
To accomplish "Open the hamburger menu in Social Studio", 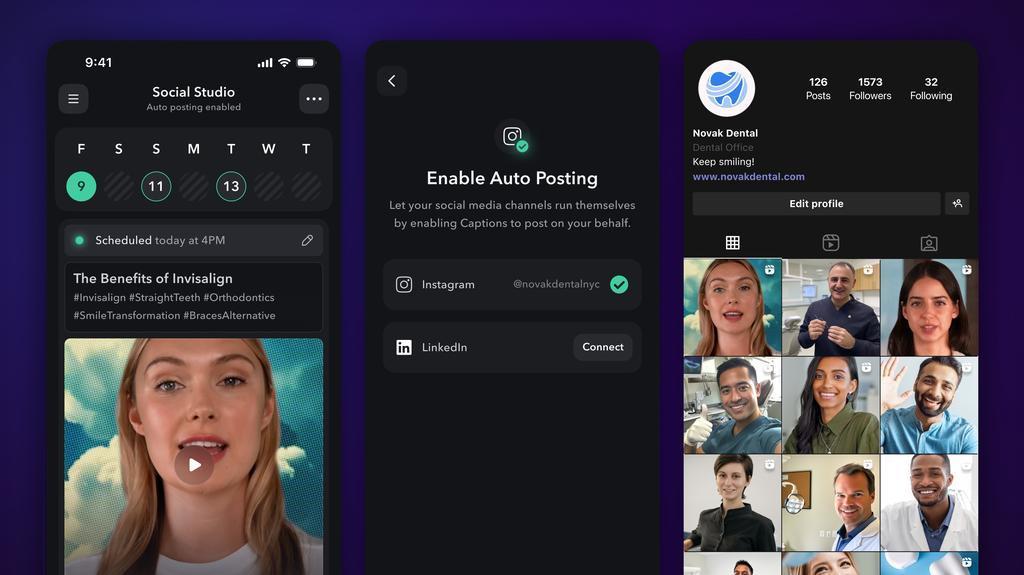I will click(73, 99).
